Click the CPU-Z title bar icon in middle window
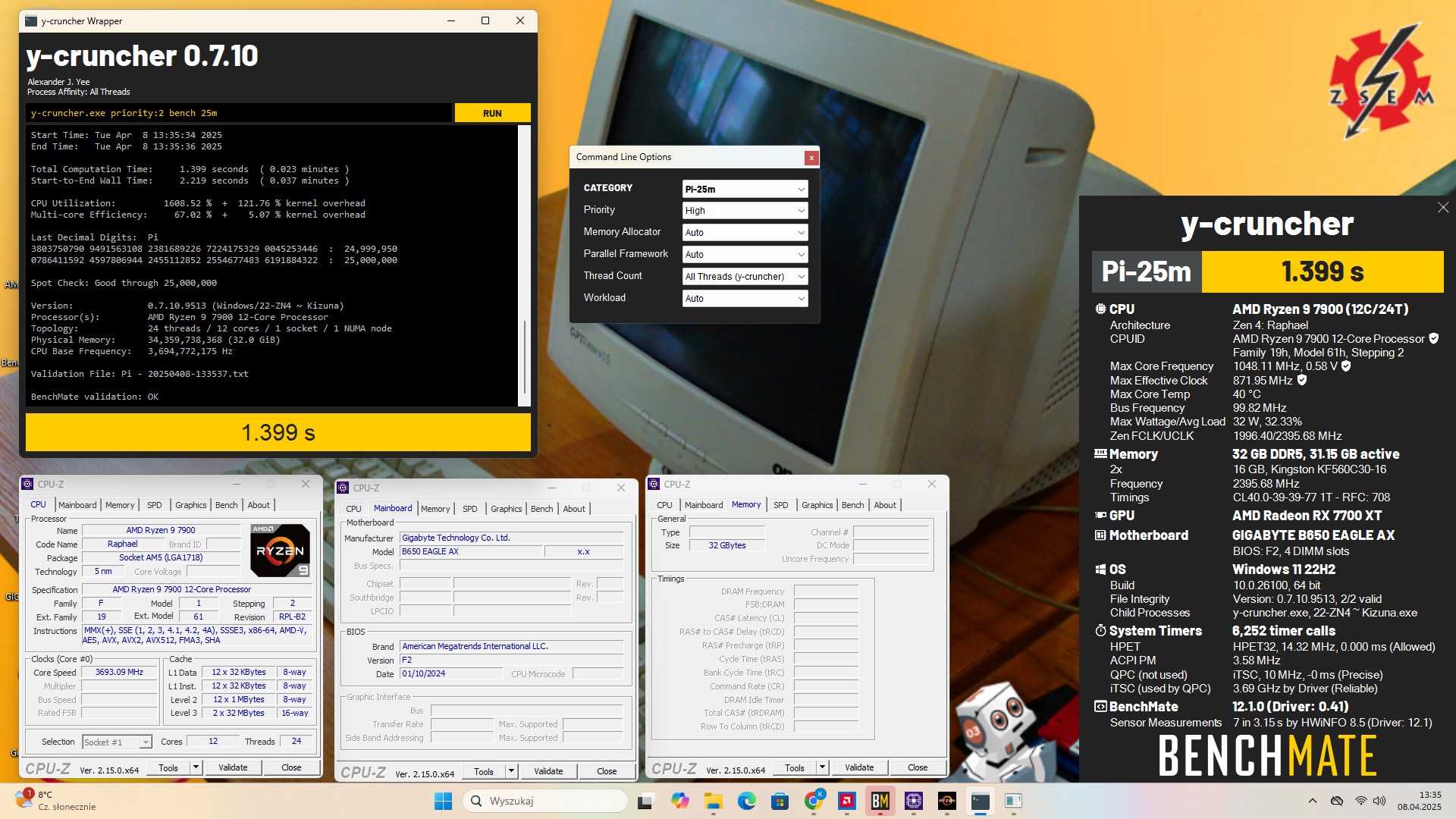The image size is (1456, 819). point(344,488)
